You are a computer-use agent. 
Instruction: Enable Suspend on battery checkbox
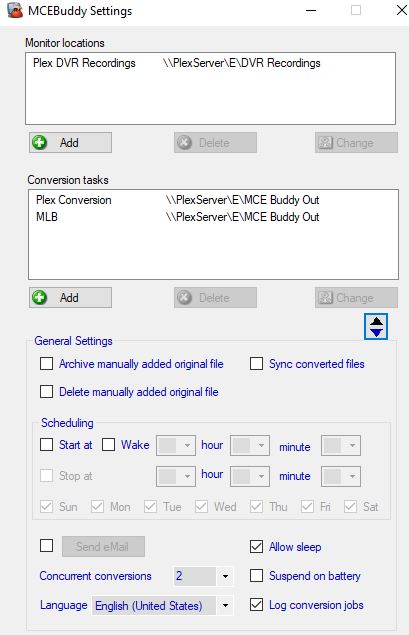click(x=256, y=575)
